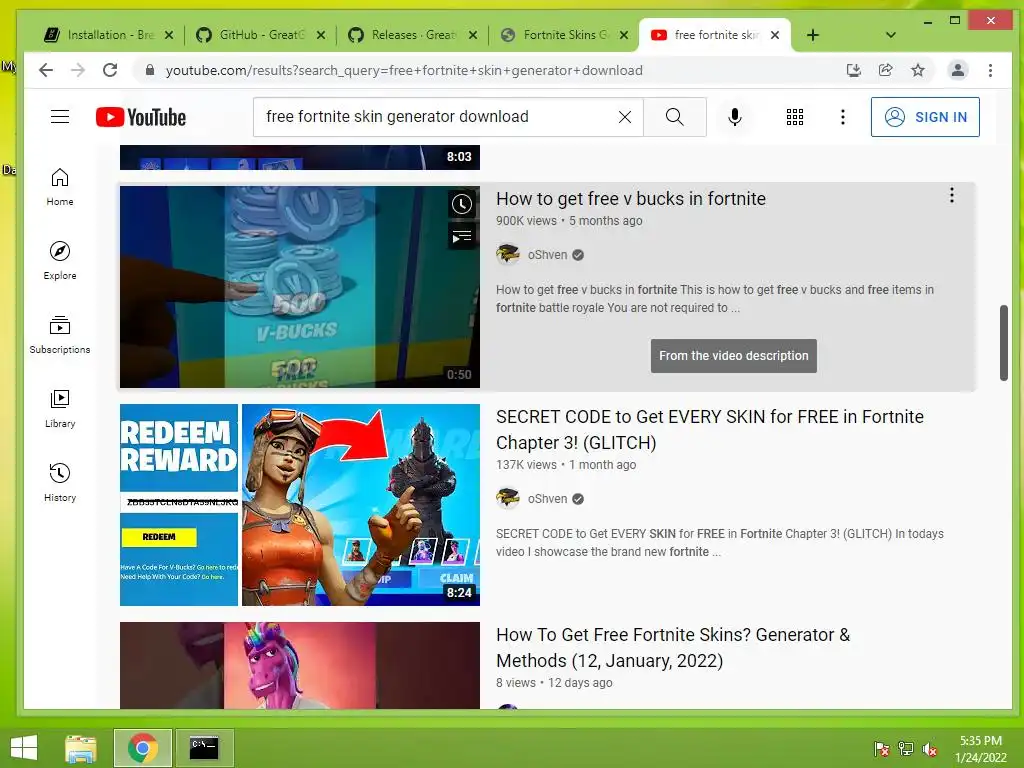Click the Chrome taskbar icon

coord(143,748)
